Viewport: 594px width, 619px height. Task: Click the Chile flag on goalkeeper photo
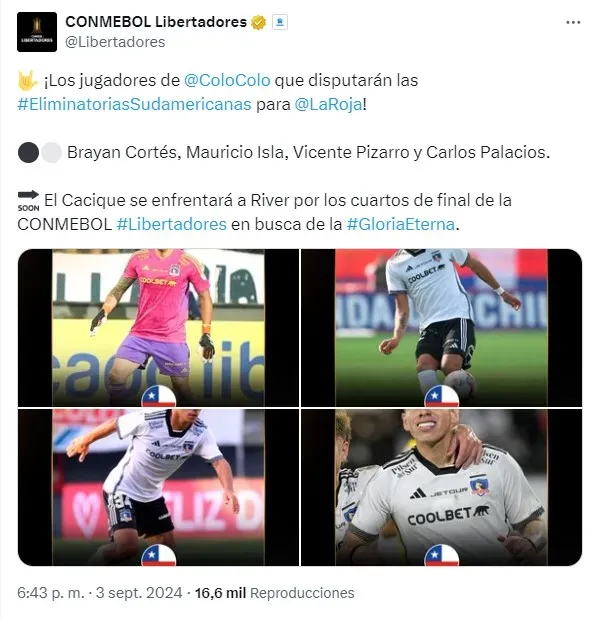(x=159, y=396)
